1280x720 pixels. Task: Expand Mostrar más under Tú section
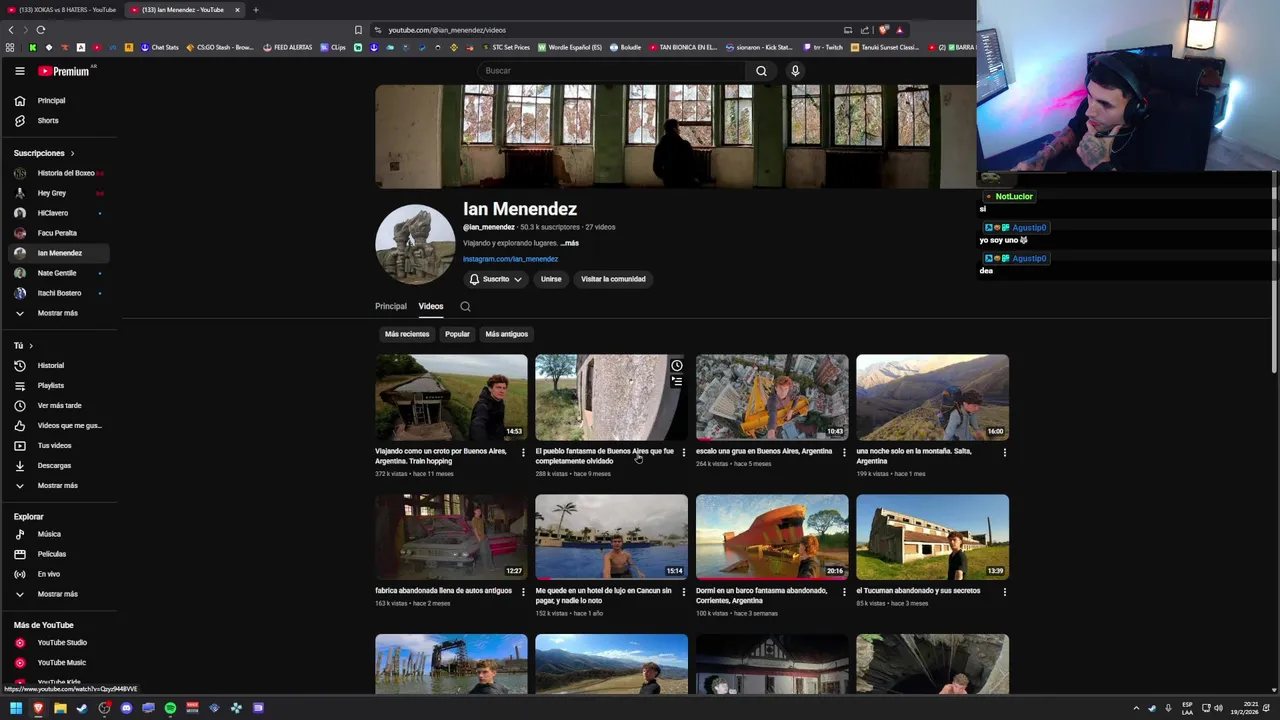[59, 486]
